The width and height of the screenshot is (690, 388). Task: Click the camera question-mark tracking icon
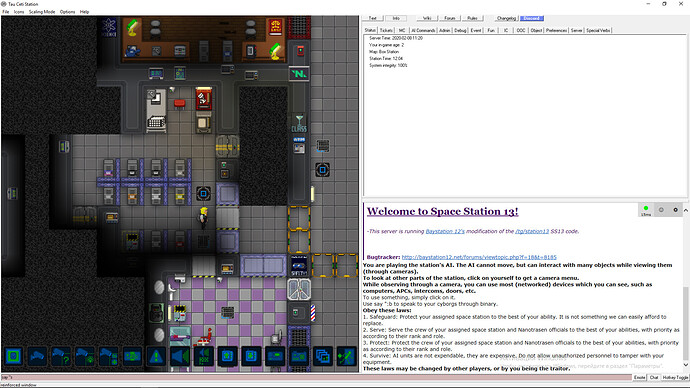(61, 356)
